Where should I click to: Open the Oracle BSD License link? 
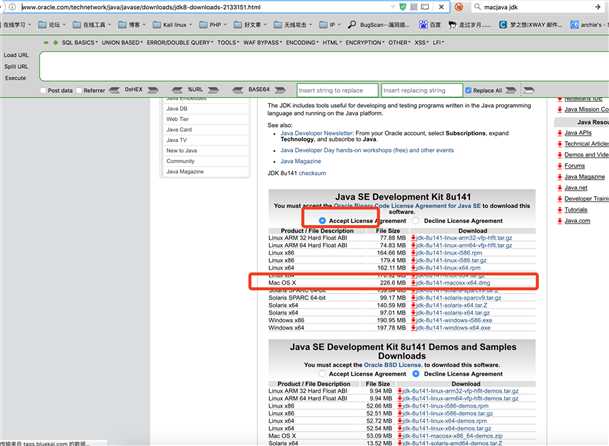[392, 365]
